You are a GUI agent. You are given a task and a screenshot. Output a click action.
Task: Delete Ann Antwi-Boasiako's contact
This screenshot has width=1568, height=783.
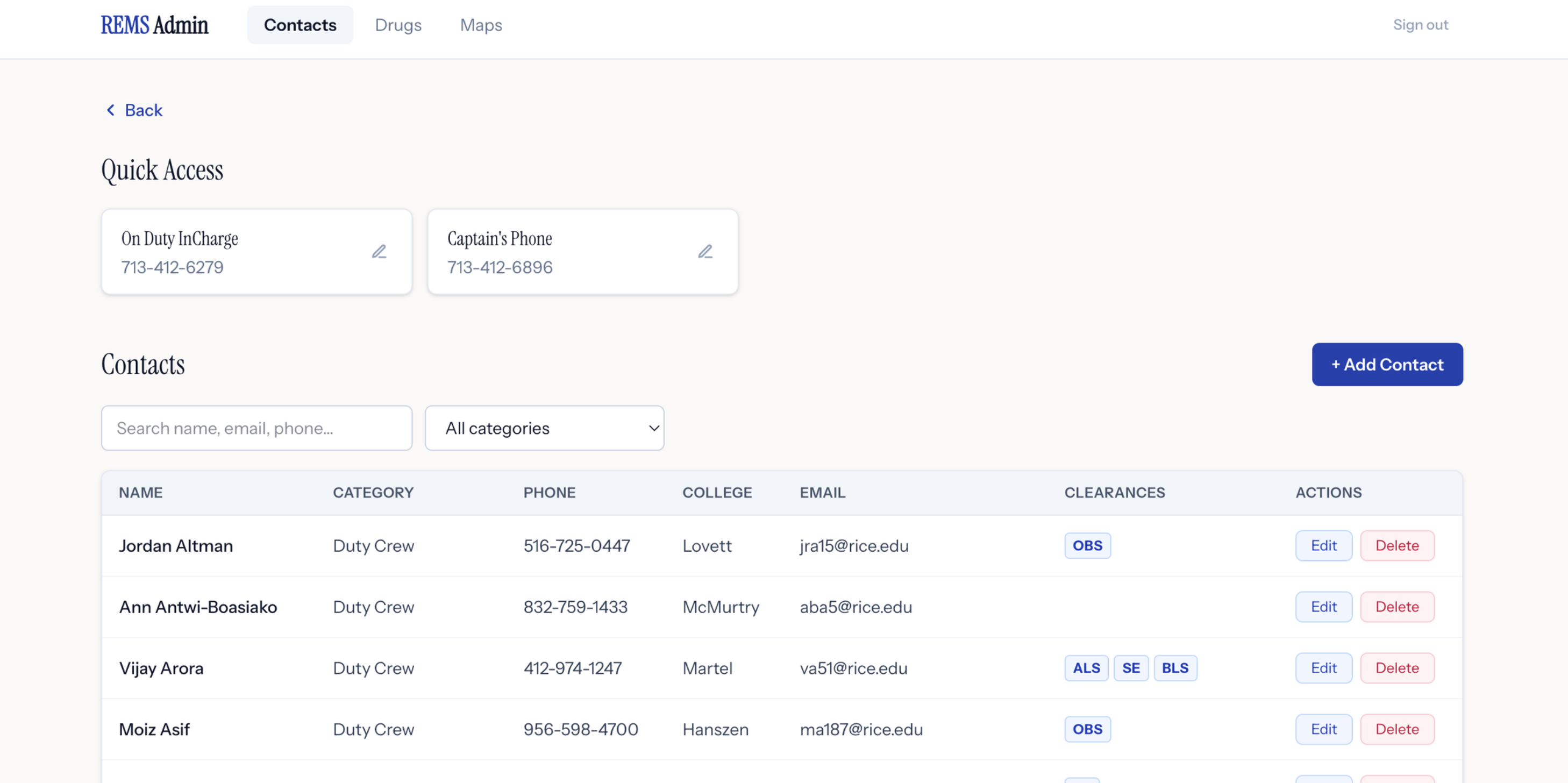tap(1397, 607)
